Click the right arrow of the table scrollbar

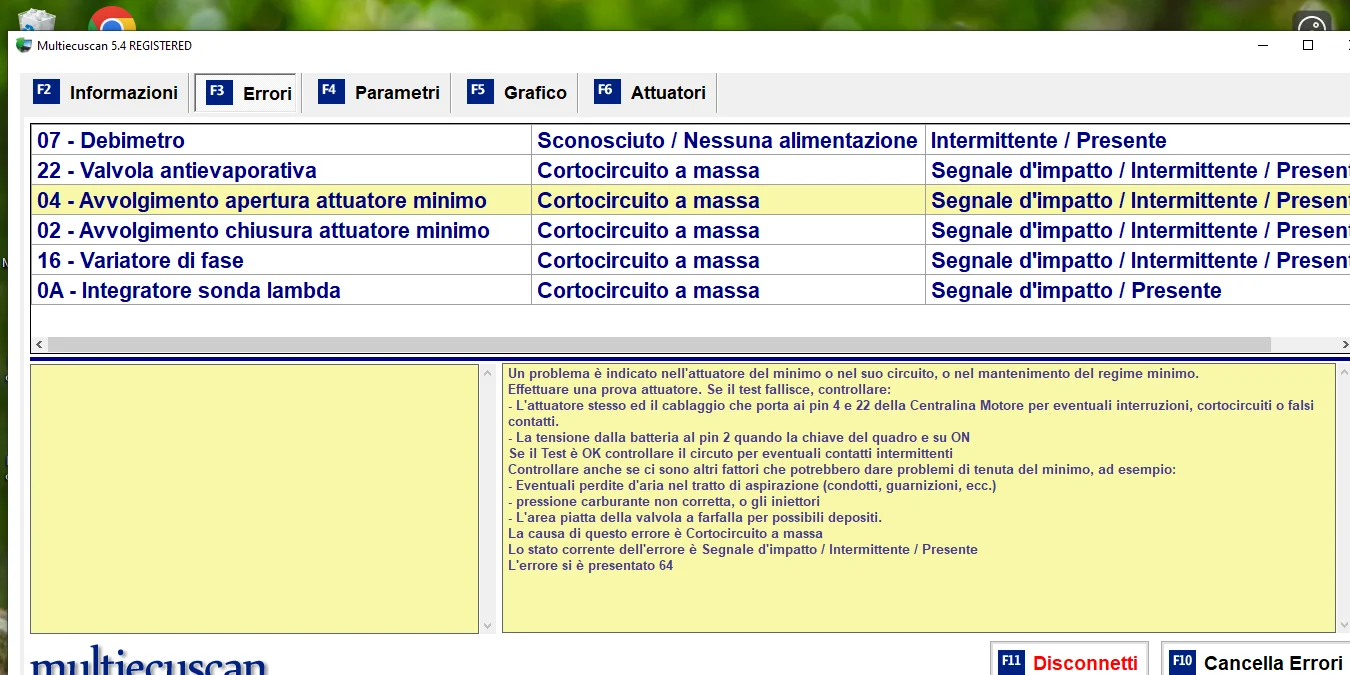(x=1344, y=344)
